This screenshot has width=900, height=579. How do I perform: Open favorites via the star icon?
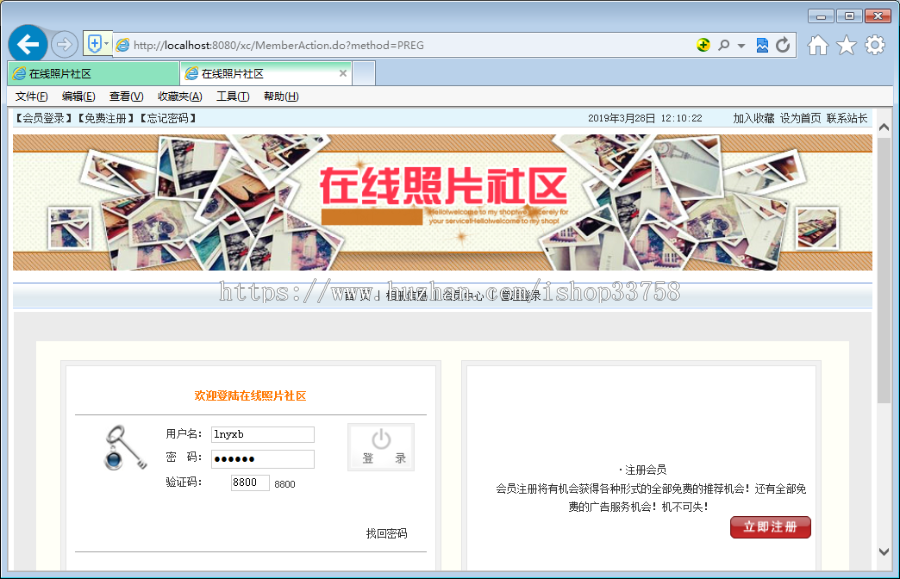[x=845, y=45]
